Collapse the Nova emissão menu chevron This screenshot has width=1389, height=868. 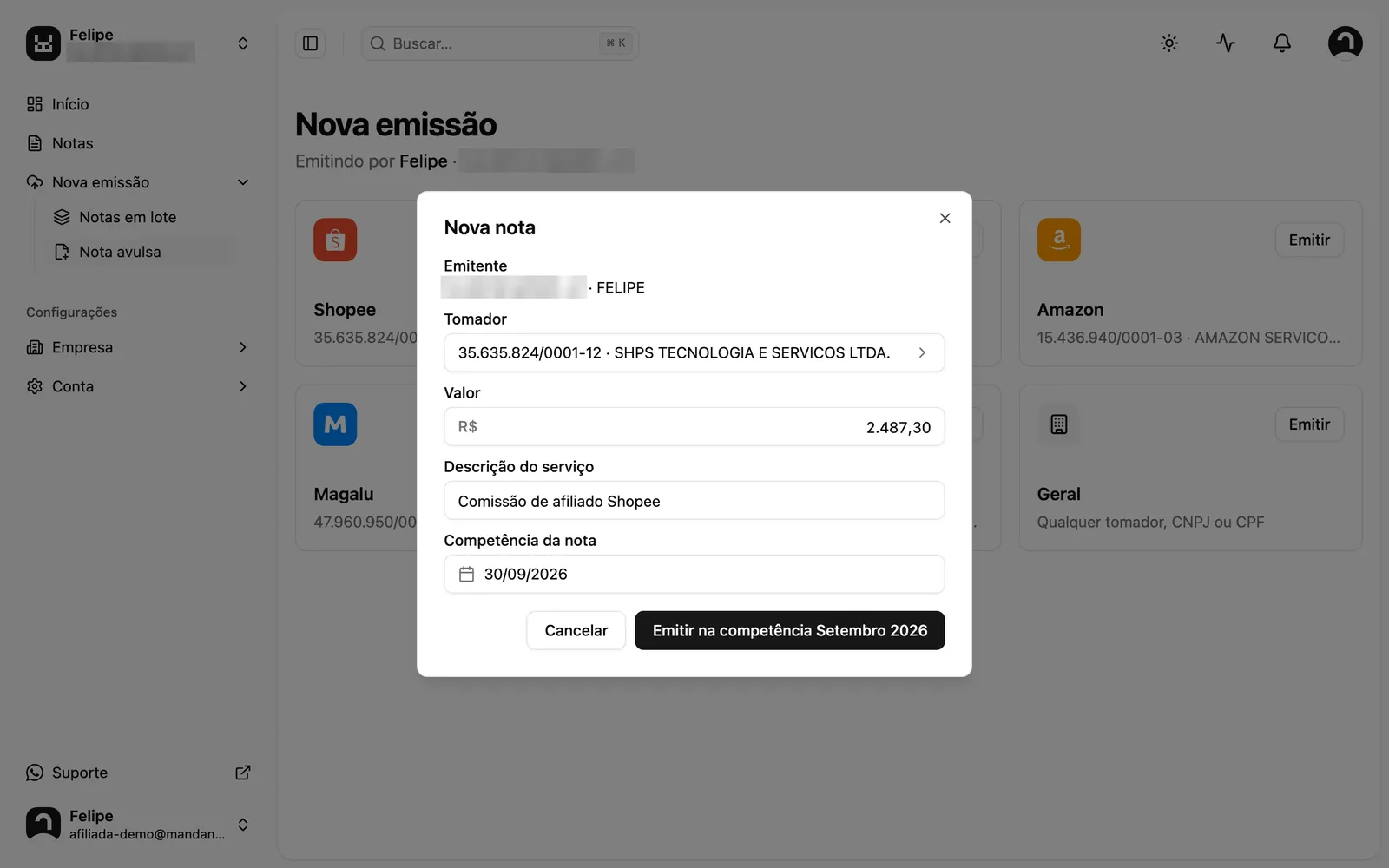tap(243, 182)
